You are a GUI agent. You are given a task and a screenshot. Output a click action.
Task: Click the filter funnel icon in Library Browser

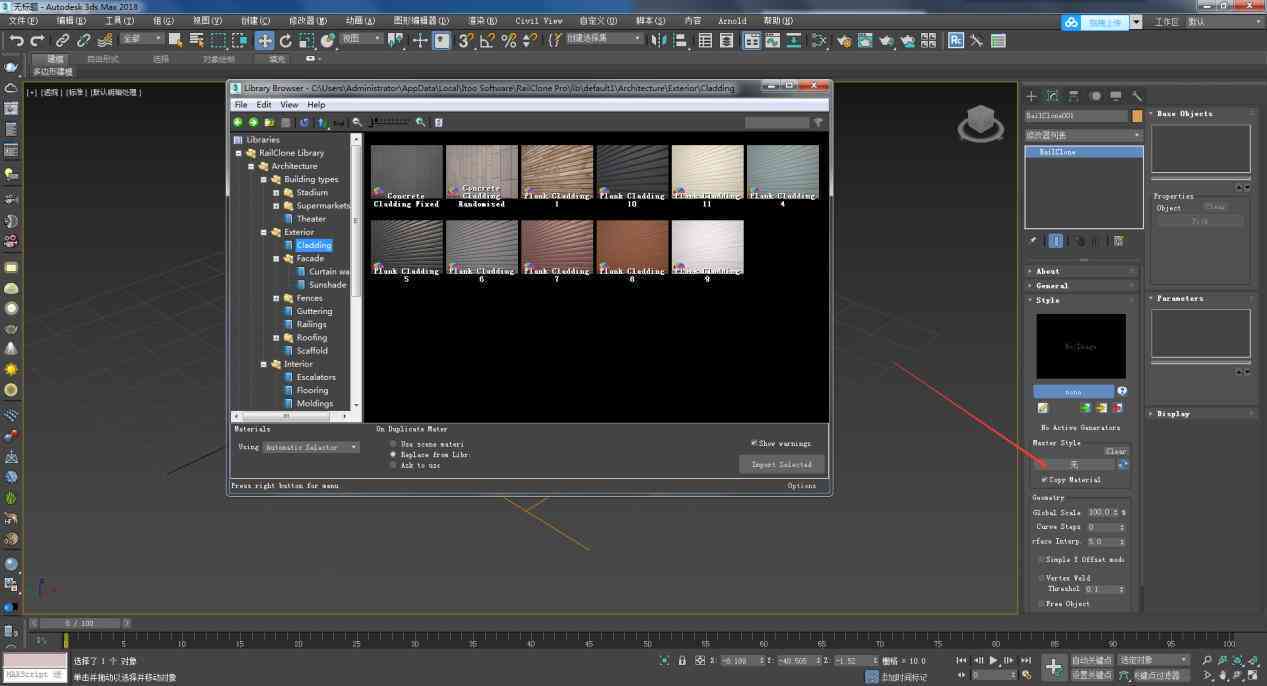pyautogui.click(x=818, y=122)
